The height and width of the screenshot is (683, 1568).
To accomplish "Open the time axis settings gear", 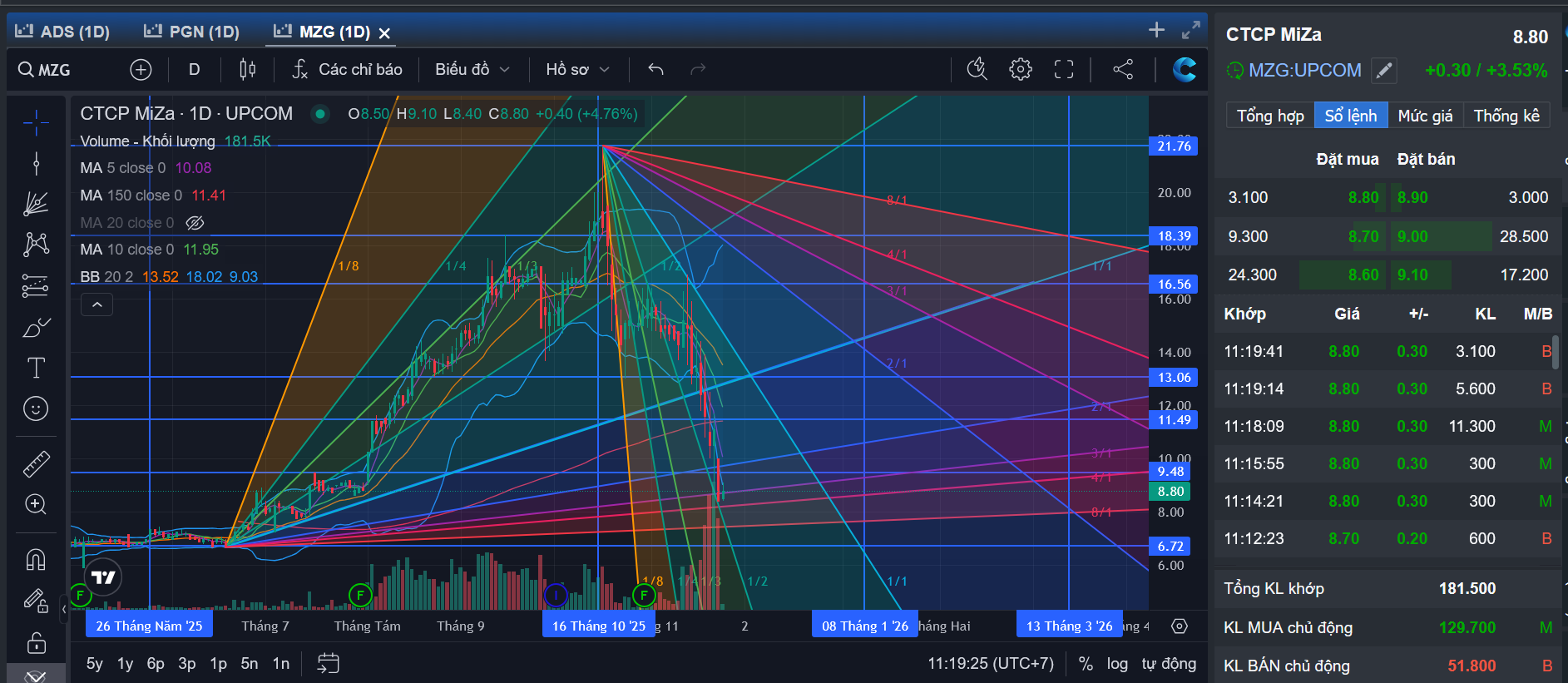I will click(1180, 626).
